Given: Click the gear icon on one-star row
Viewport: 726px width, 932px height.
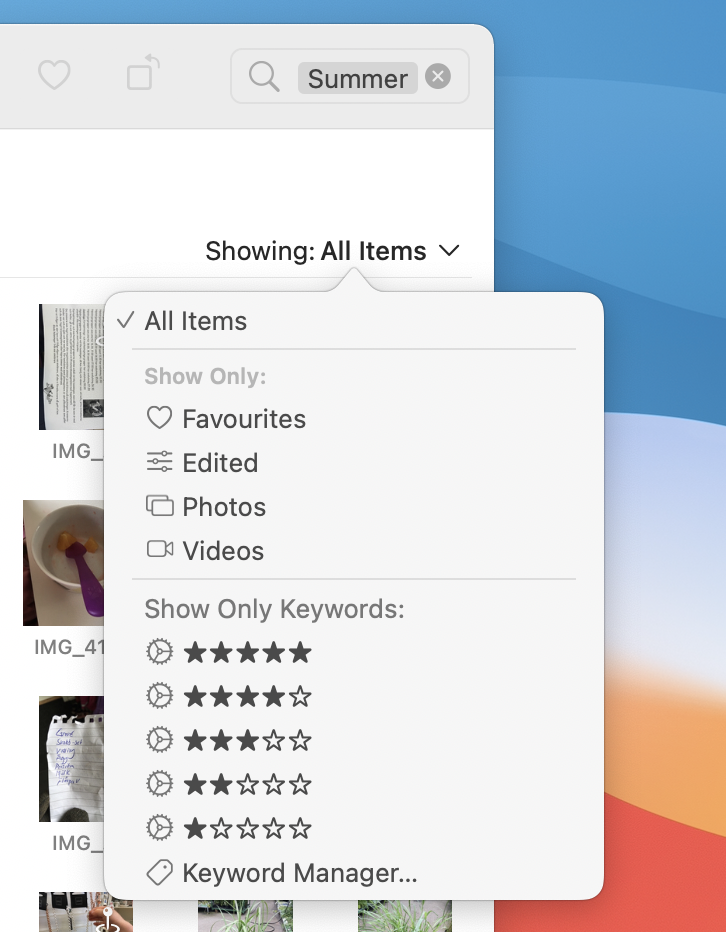Looking at the screenshot, I should [x=159, y=828].
